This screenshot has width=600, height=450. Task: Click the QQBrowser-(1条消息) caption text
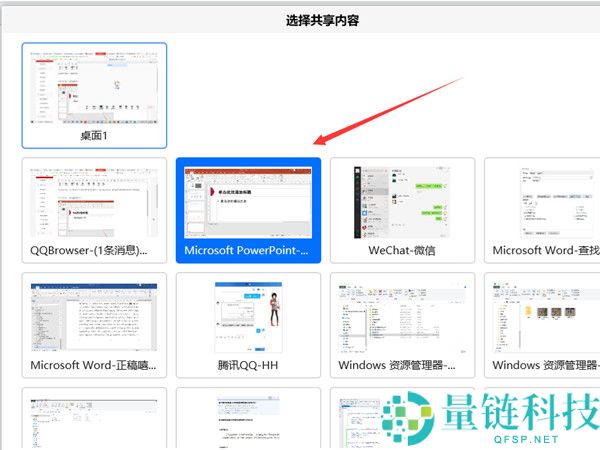point(94,250)
